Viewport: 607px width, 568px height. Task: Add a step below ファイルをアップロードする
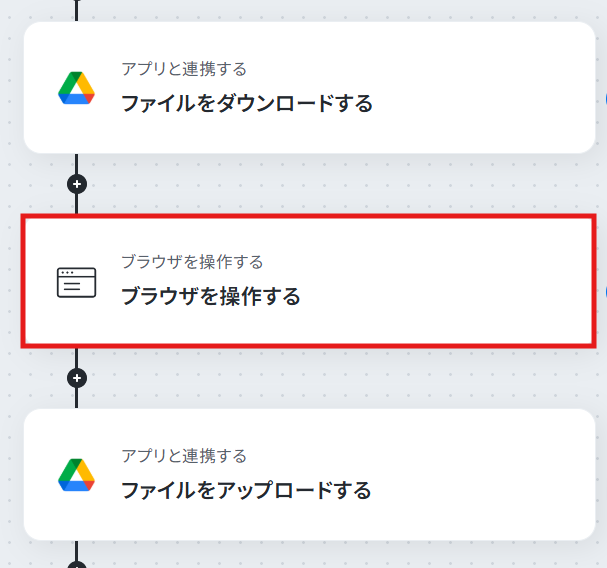click(x=77, y=564)
